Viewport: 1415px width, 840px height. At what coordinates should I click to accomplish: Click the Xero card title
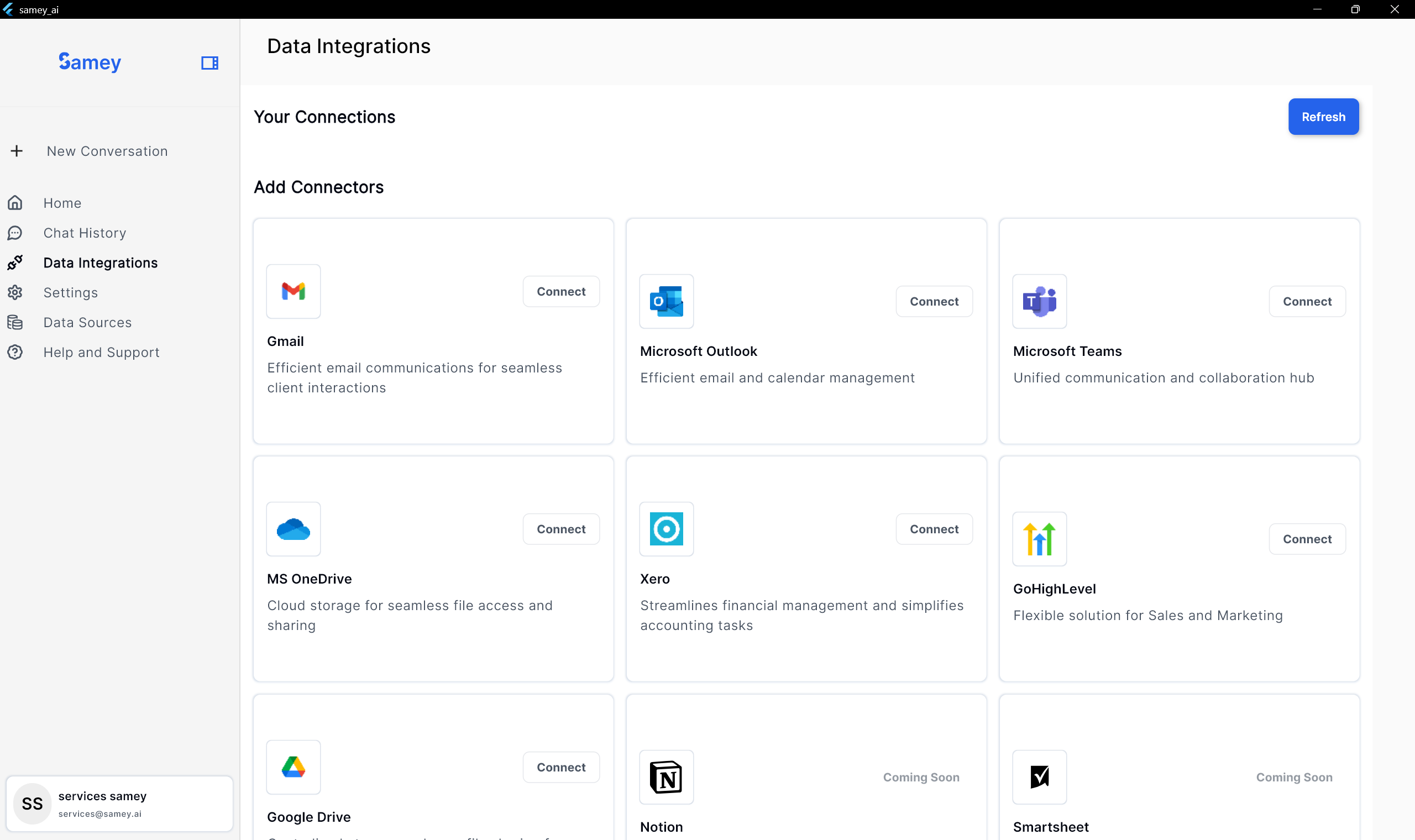(655, 579)
